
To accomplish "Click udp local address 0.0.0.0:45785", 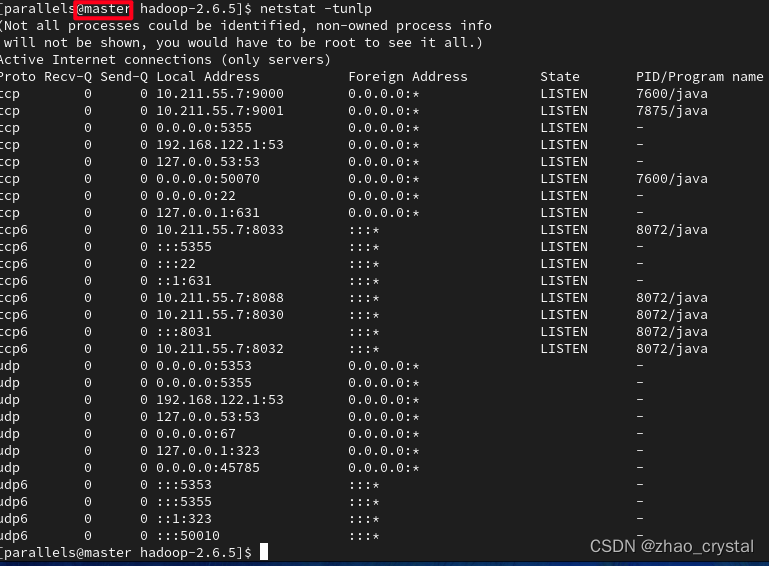I will (x=207, y=468).
